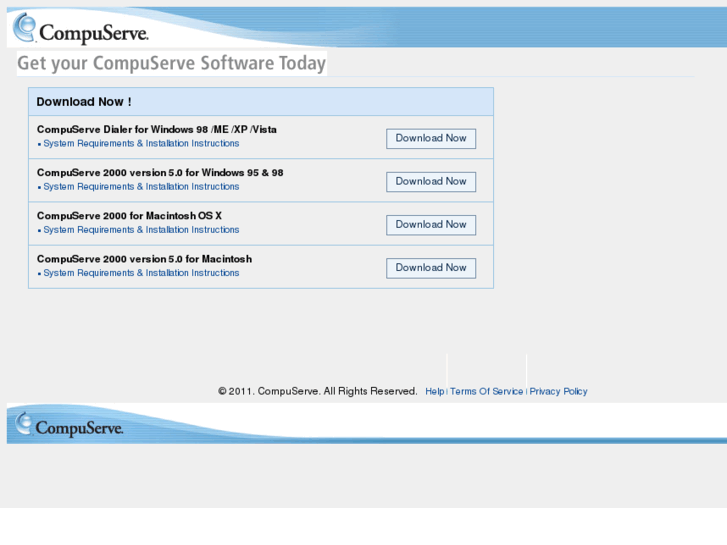Open System Requirements link under version 5.0 for Macintosh
Screen dimensions: 727x545
141,273
